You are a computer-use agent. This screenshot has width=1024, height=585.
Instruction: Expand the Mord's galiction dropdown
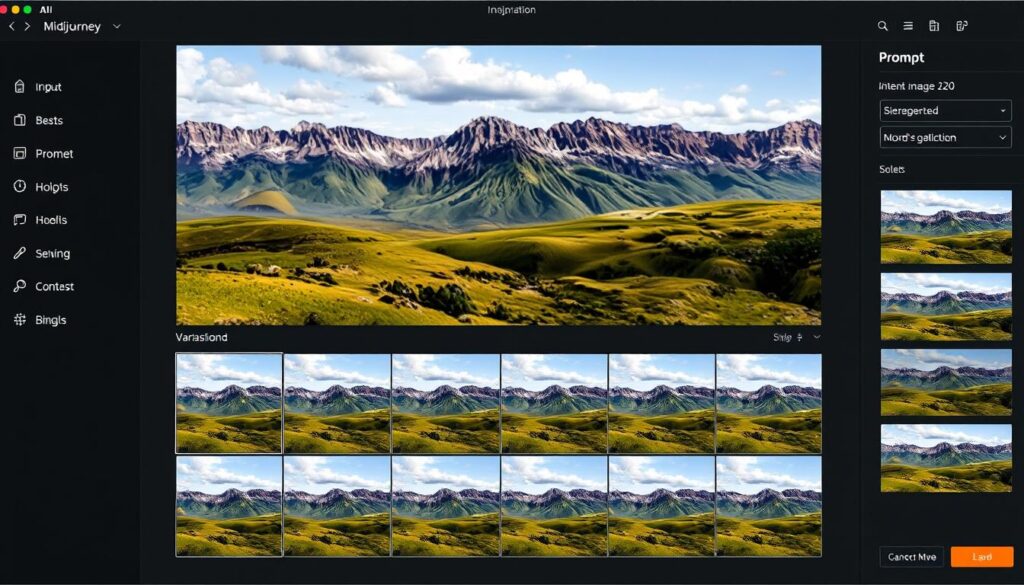coord(945,137)
